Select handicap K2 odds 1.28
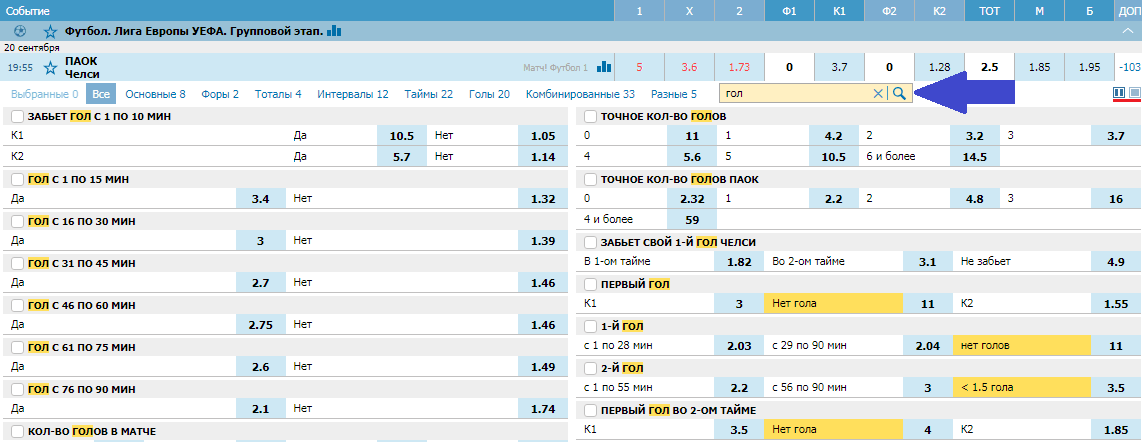The height and width of the screenshot is (442, 1142). point(940,67)
